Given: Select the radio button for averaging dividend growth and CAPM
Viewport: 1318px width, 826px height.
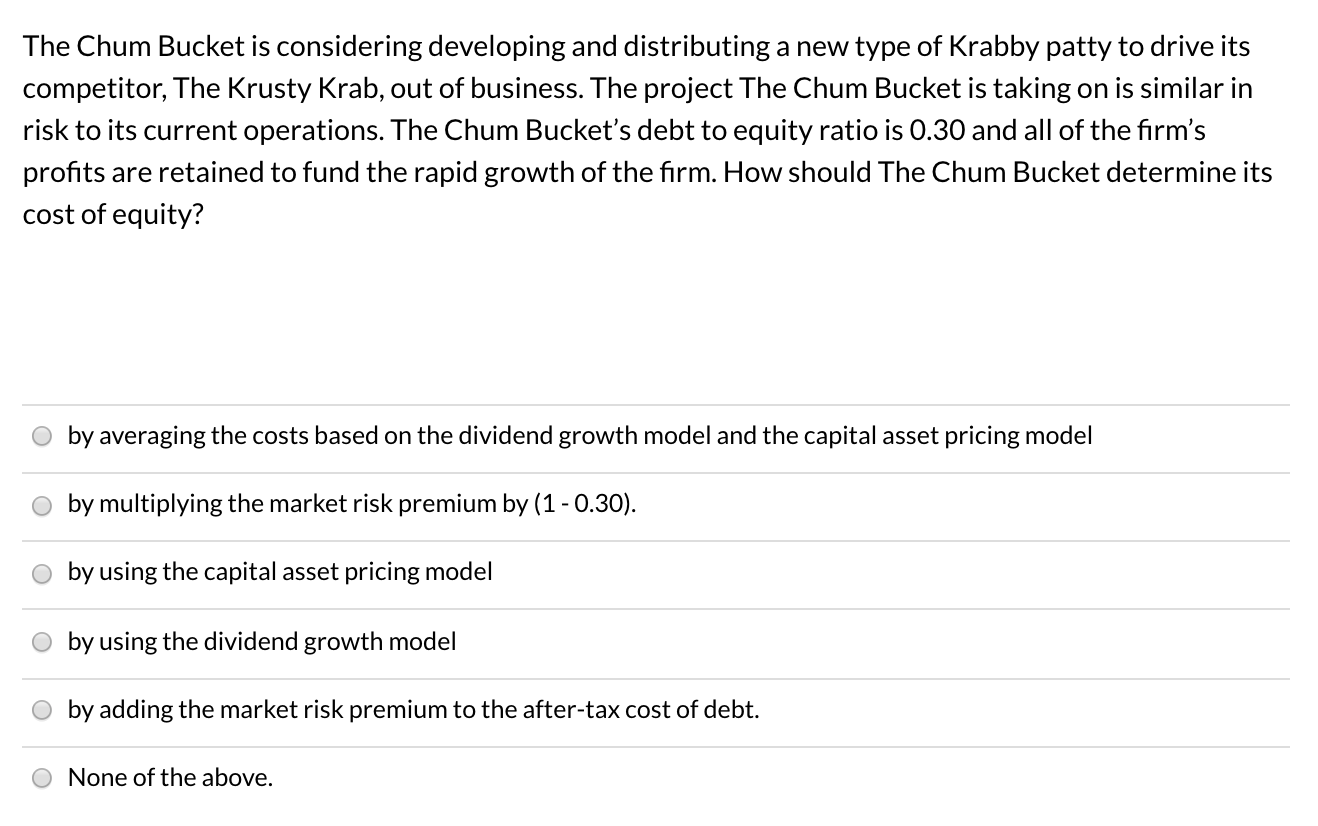Looking at the screenshot, I should point(42,435).
